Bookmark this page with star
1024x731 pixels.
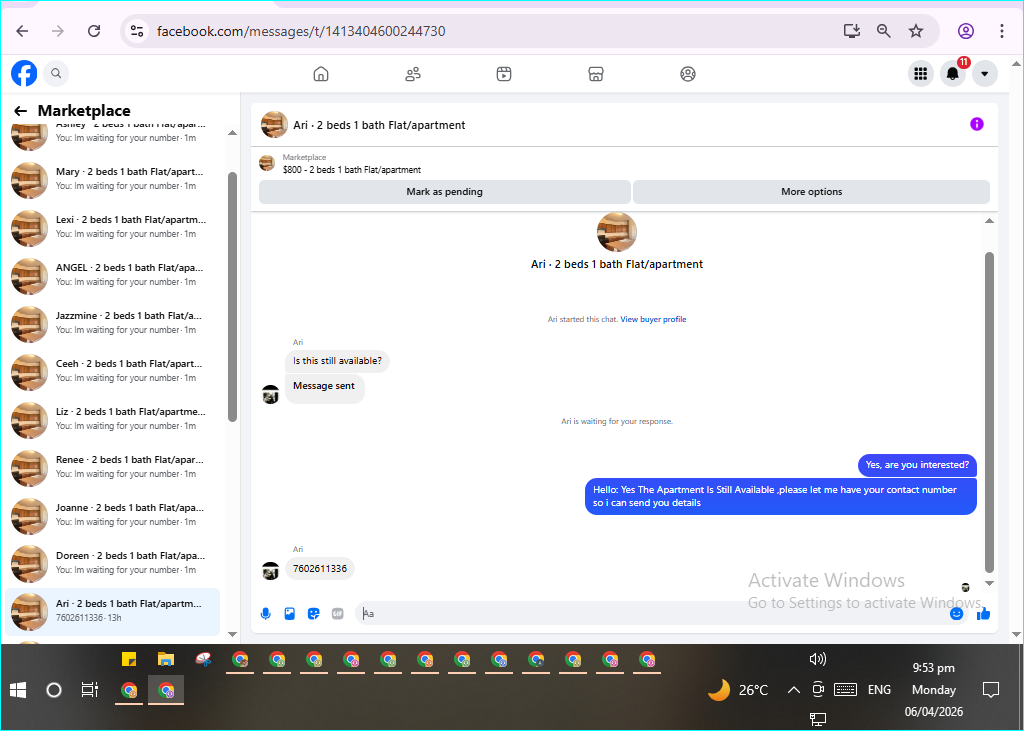tap(916, 31)
